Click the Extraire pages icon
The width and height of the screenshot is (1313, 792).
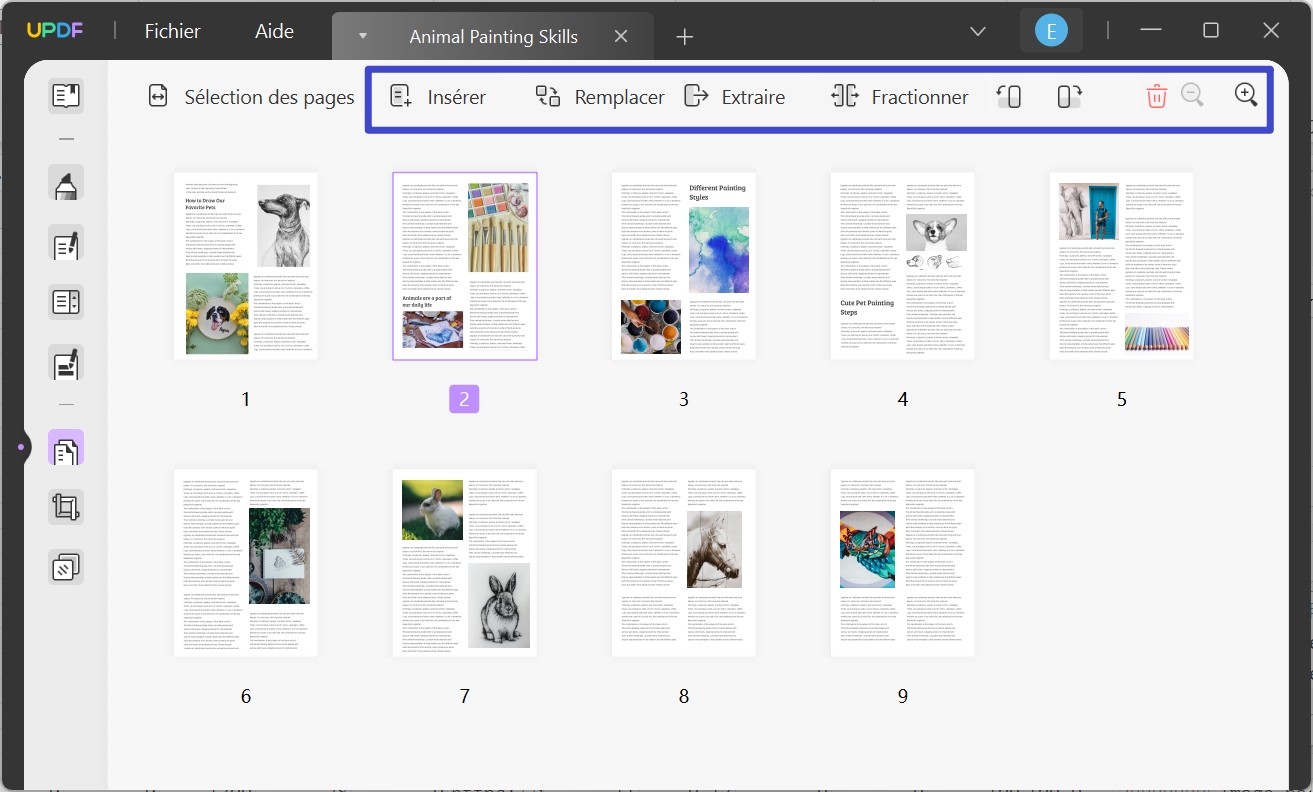pyautogui.click(x=736, y=96)
